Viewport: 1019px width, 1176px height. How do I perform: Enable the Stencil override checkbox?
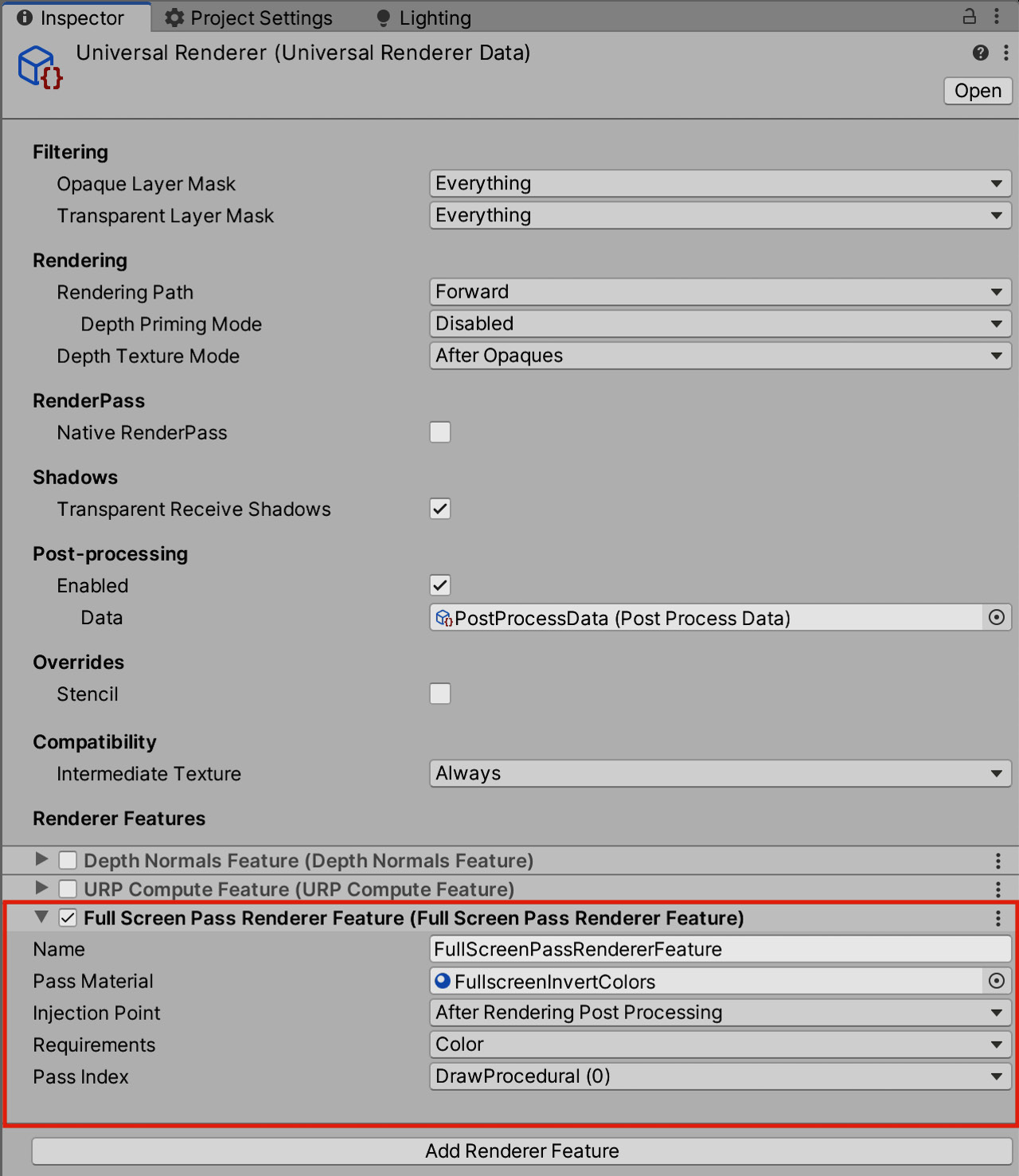(x=440, y=693)
